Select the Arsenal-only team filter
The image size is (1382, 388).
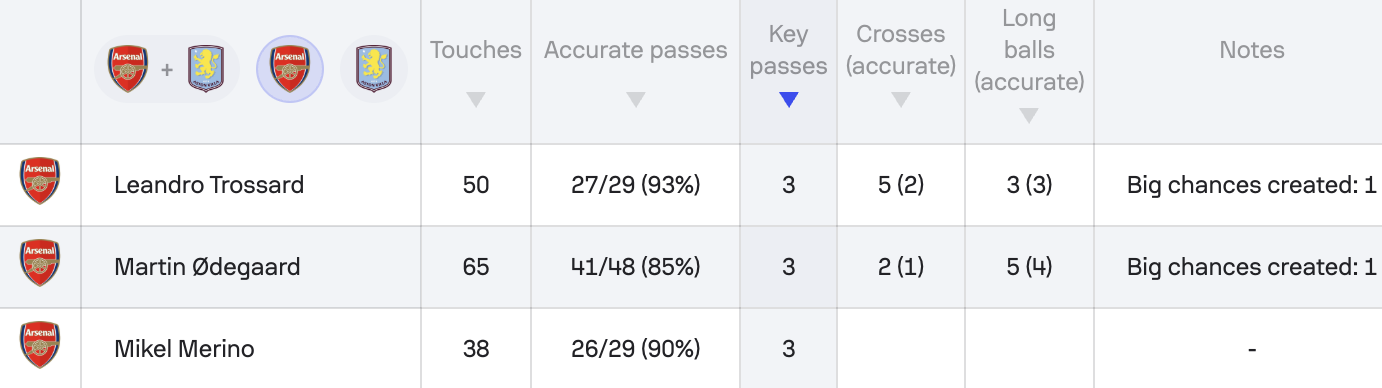click(x=290, y=70)
